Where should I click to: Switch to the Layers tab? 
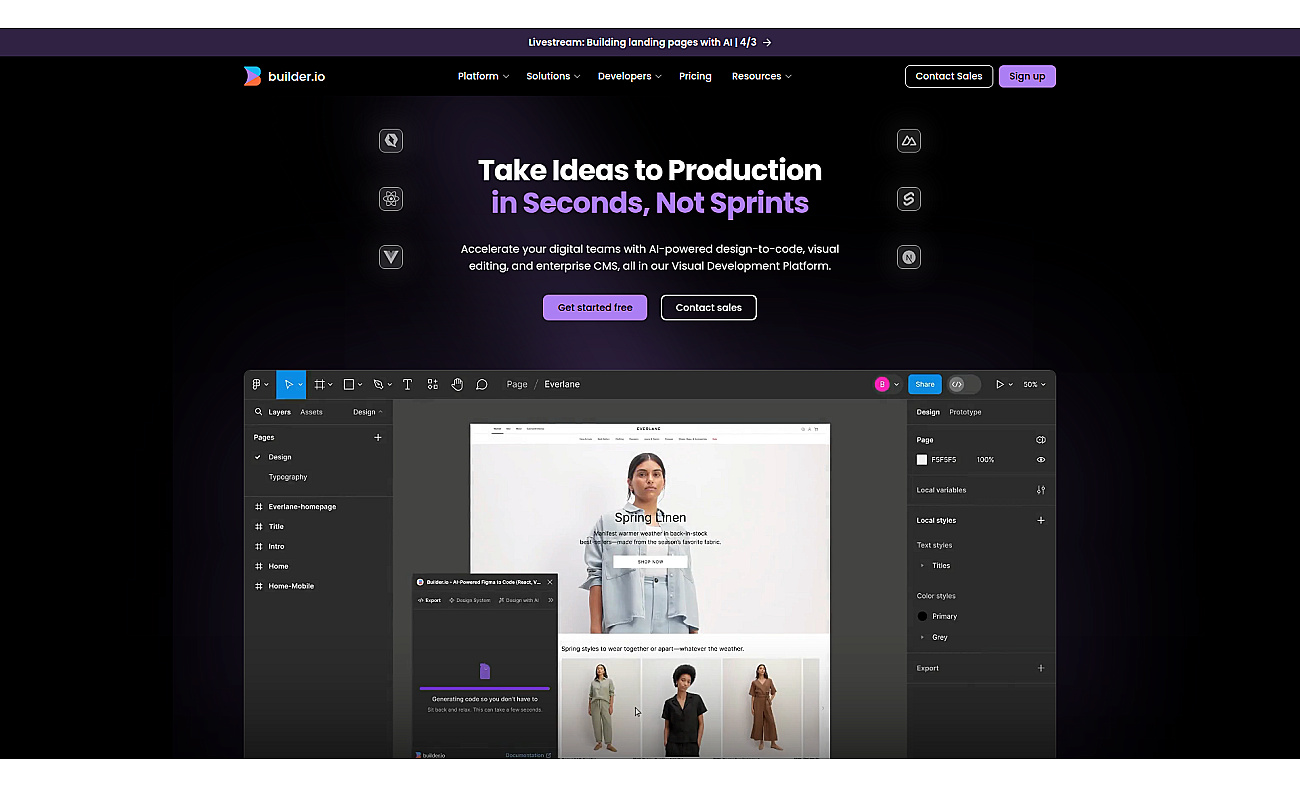click(x=279, y=412)
